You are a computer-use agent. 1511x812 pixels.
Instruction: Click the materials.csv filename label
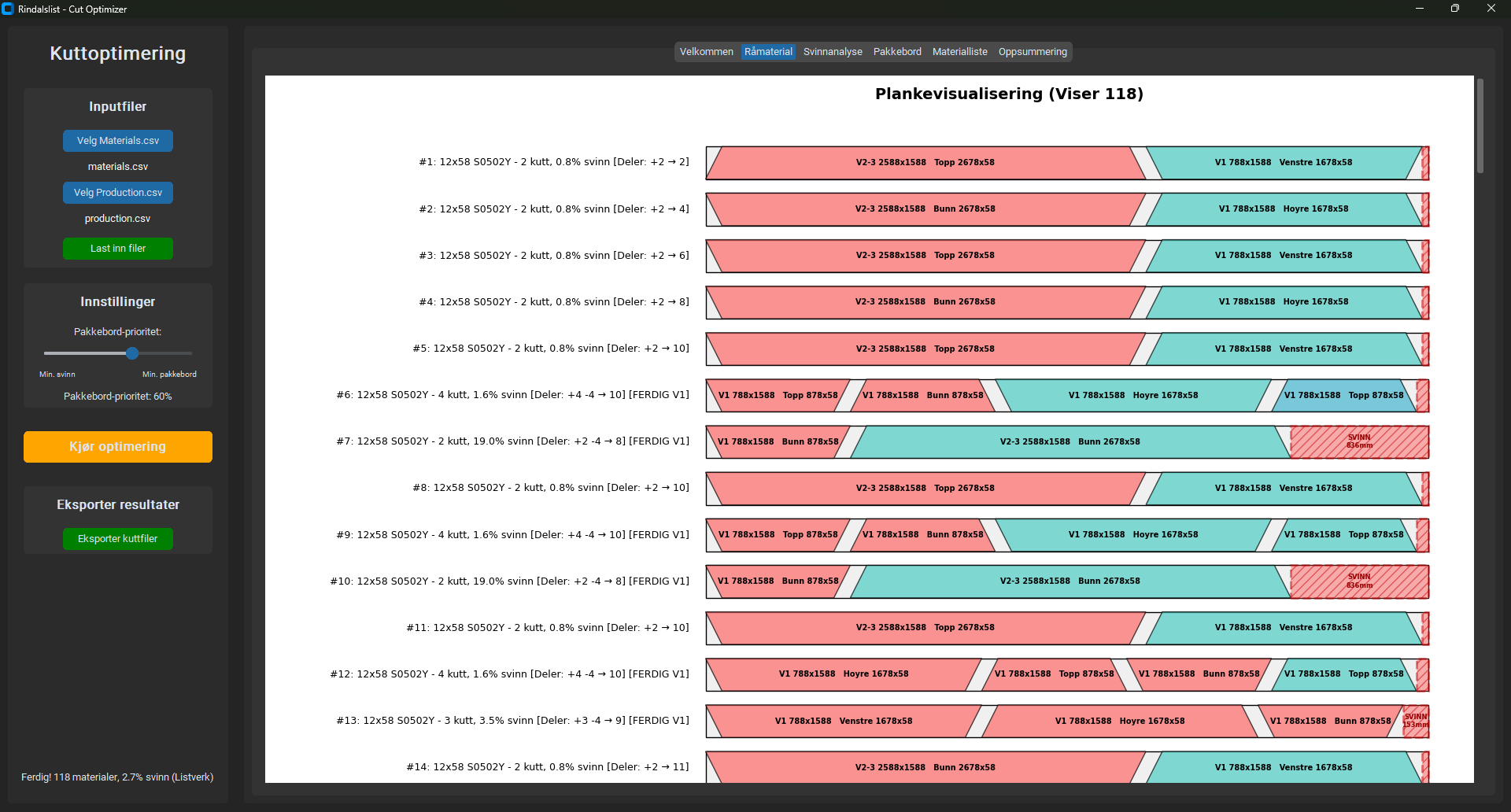click(x=117, y=166)
